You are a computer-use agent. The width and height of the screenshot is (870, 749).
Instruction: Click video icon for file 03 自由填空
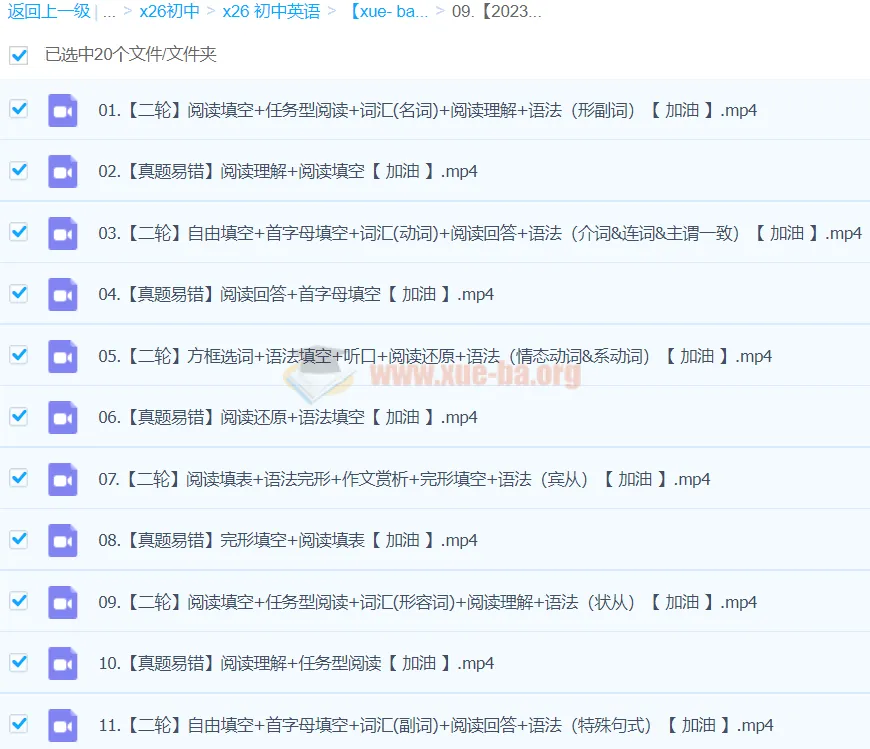click(62, 233)
